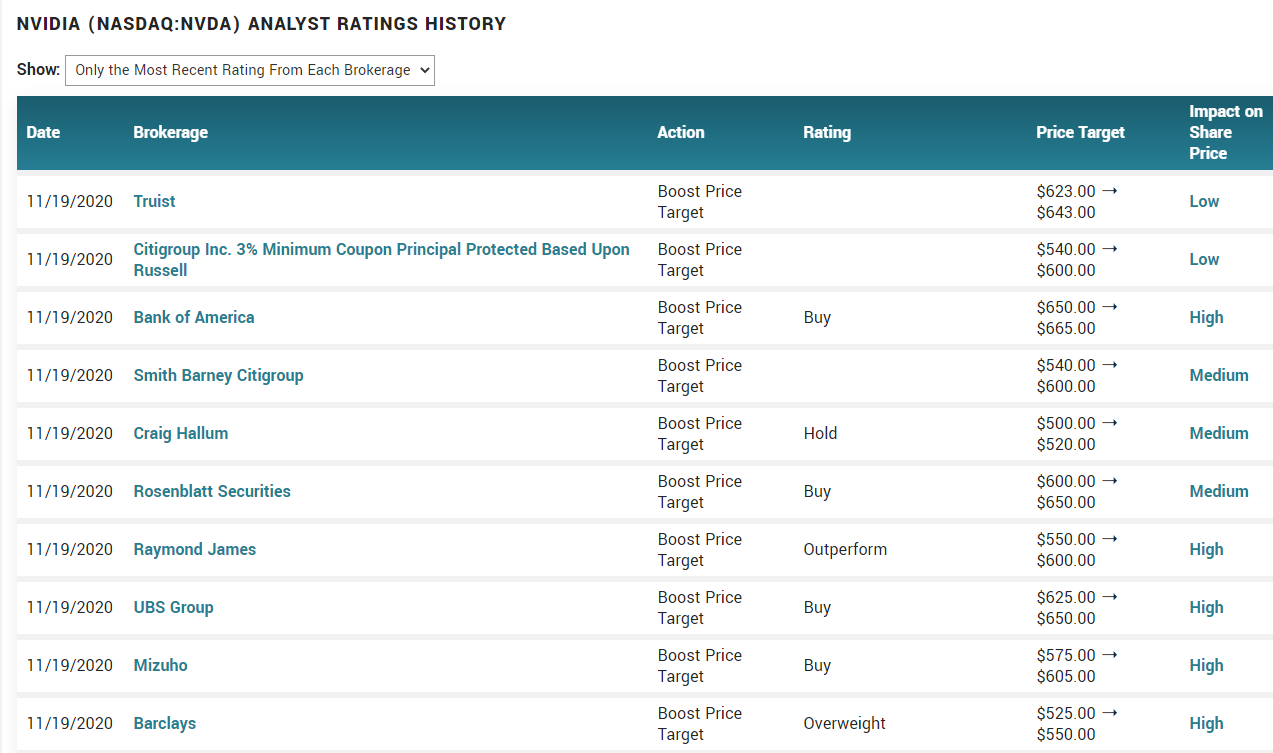Open the Citigroup Inc. 3% Minimum Coupon link
Screen dimensions: 1273x753
click(382, 259)
